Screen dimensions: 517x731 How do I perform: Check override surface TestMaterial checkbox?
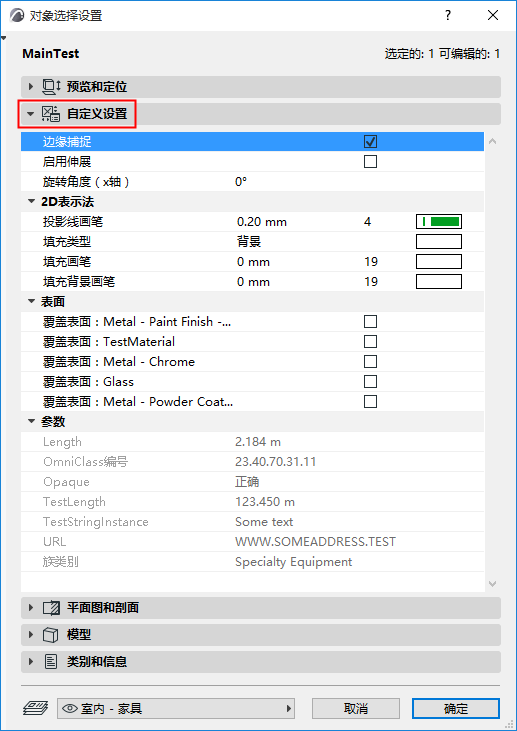click(x=370, y=342)
